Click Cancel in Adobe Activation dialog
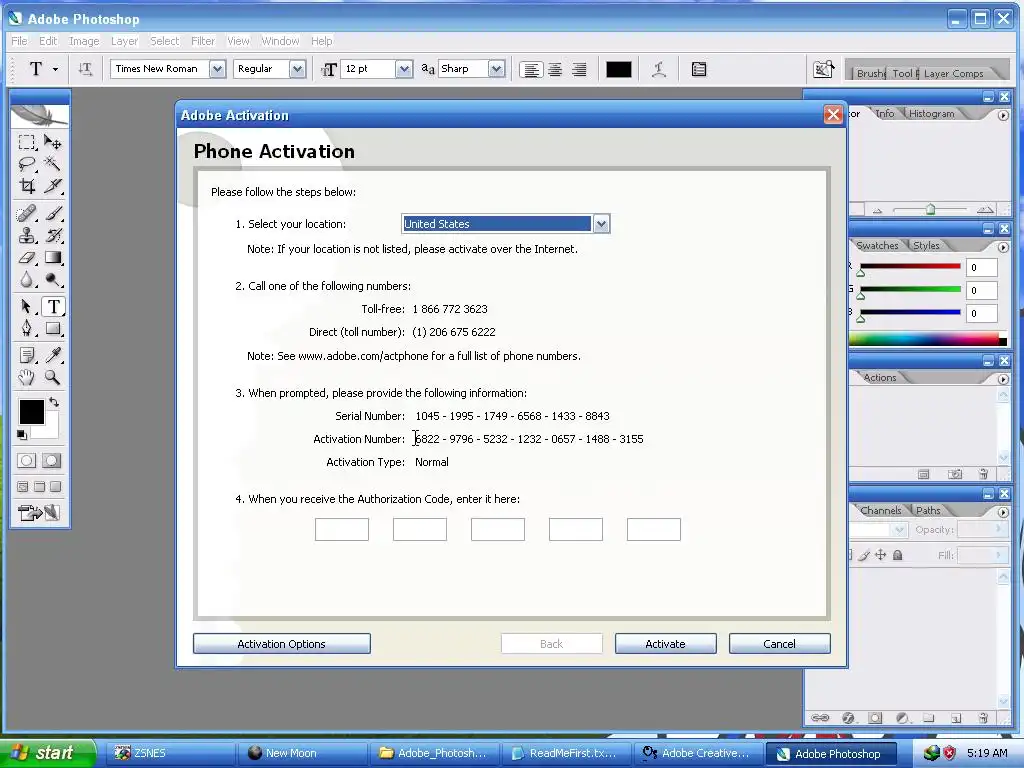Viewport: 1024px width, 768px height. point(780,644)
